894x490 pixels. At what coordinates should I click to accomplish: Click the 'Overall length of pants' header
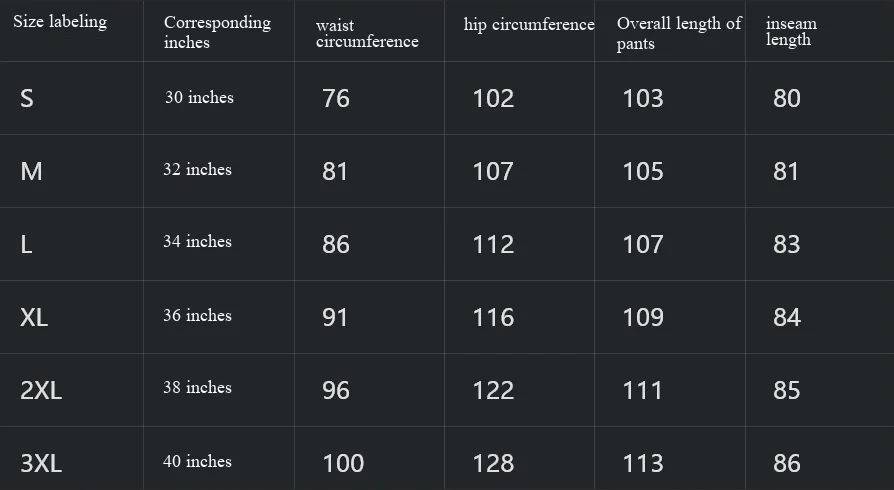coord(678,33)
